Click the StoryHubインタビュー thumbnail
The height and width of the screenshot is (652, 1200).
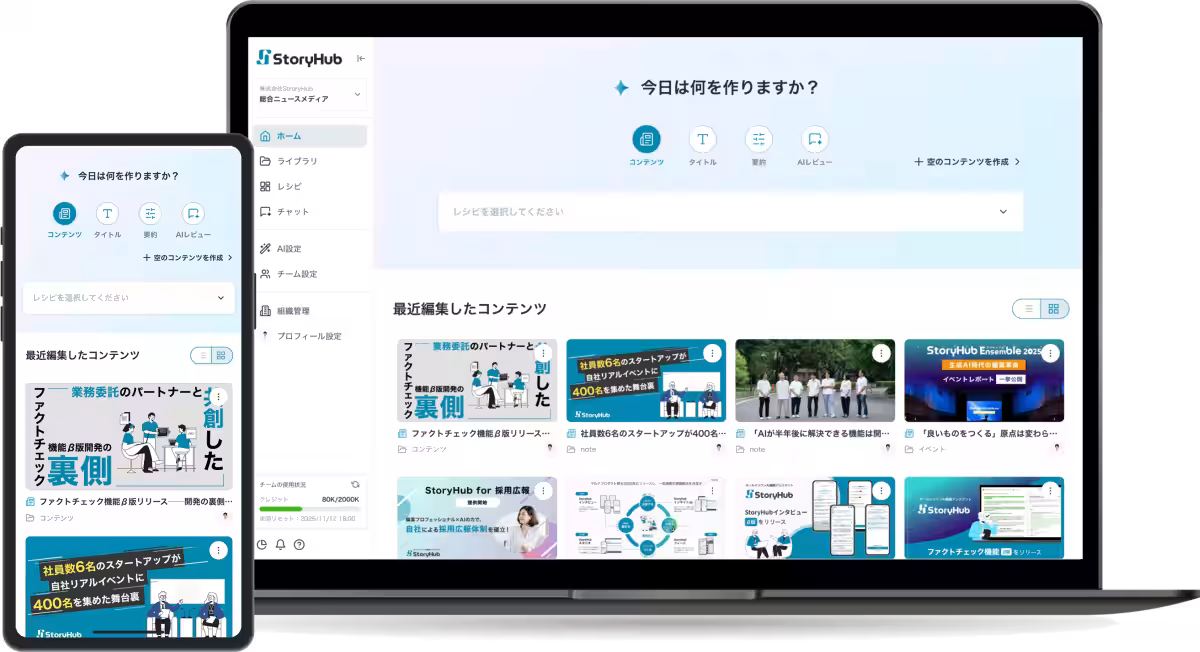click(x=815, y=518)
